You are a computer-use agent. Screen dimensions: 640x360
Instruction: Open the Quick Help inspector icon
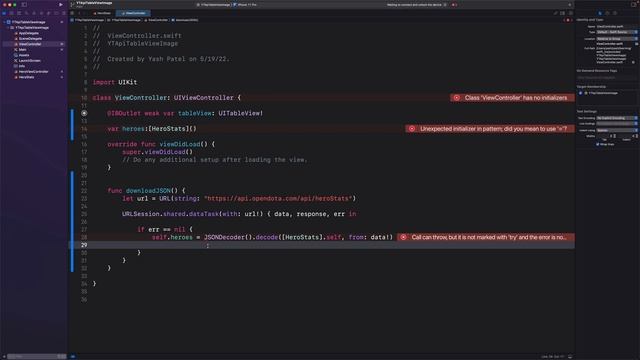(x=615, y=13)
